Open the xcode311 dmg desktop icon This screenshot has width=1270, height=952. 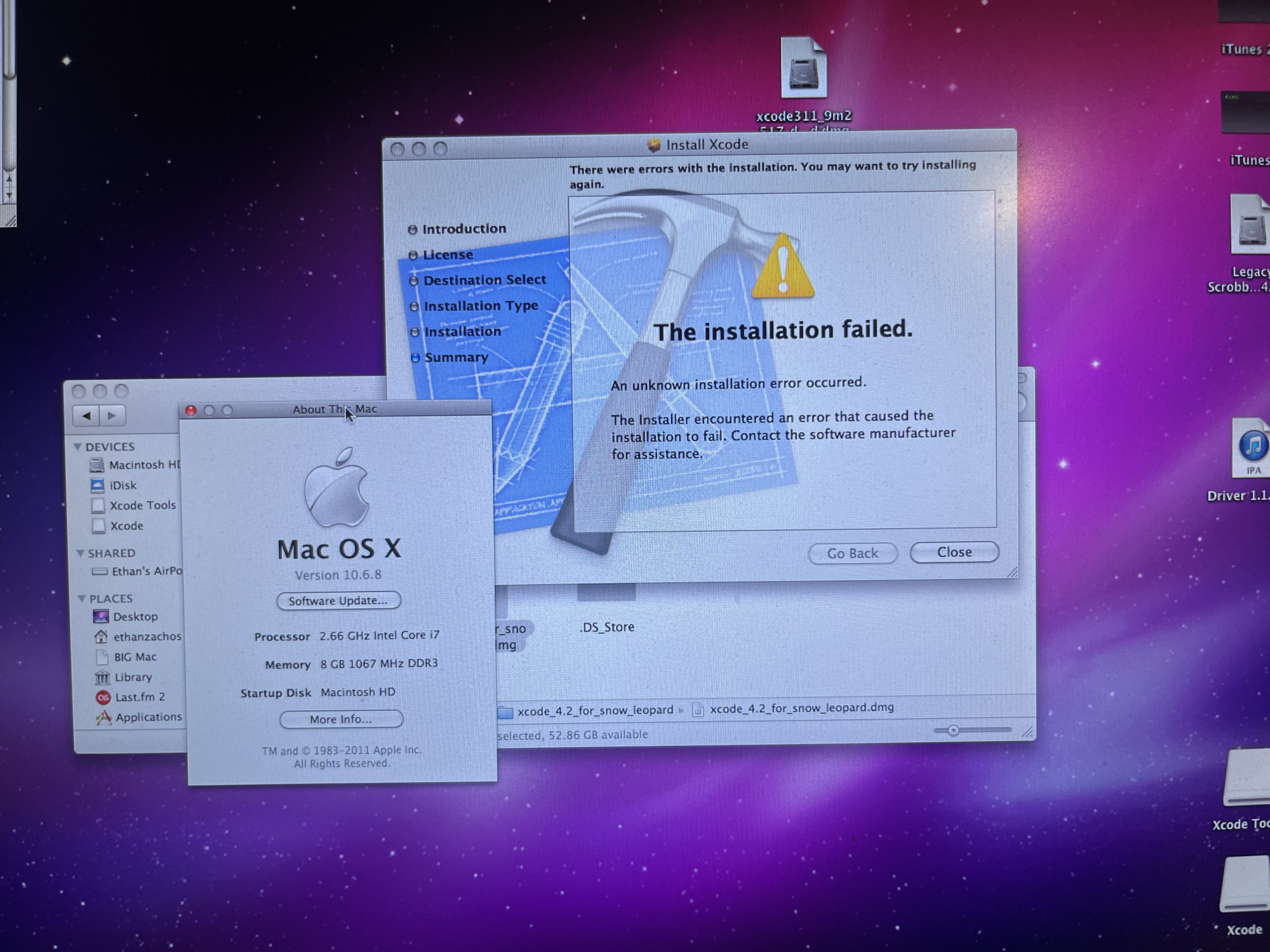[803, 69]
